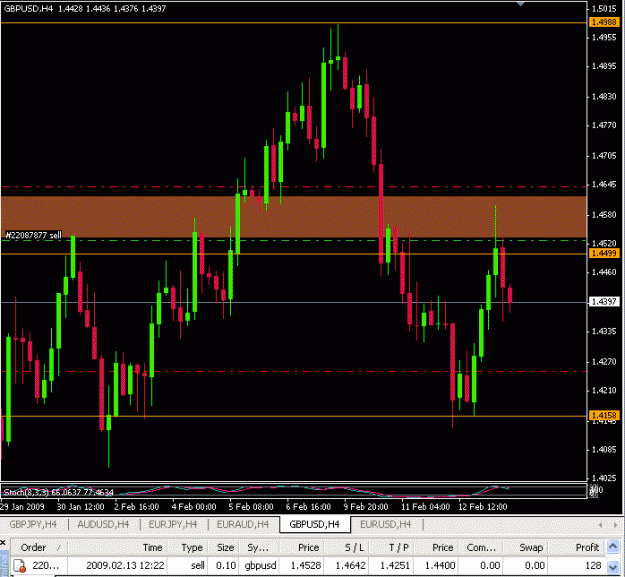Image resolution: width=625 pixels, height=577 pixels.
Task: Select the GBPUSD,H4 chart tab
Action: pos(315,524)
